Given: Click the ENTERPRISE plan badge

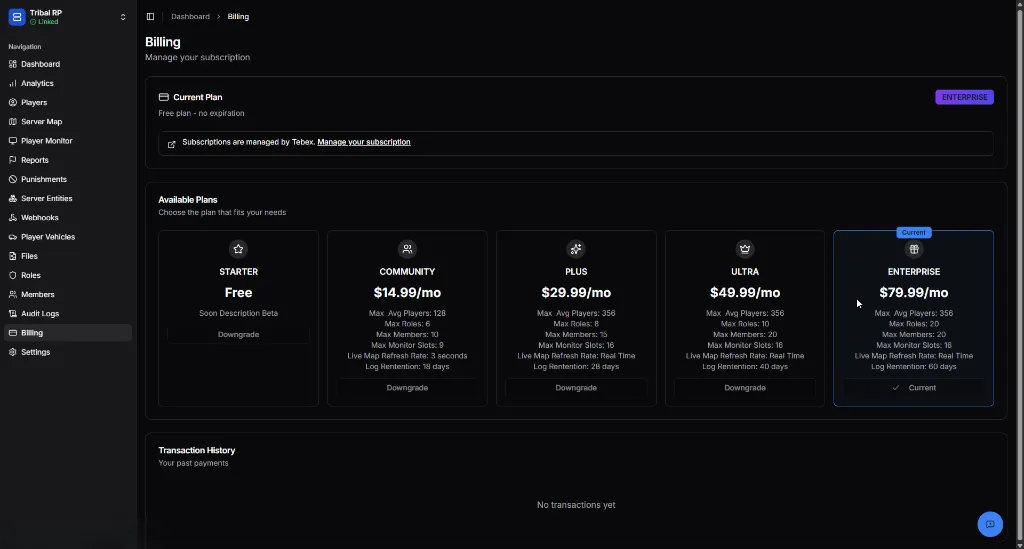Looking at the screenshot, I should click(x=964, y=97).
